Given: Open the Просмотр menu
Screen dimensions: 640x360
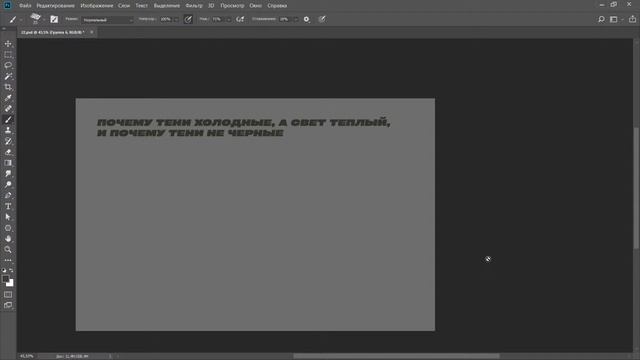Looking at the screenshot, I should 232,6.
